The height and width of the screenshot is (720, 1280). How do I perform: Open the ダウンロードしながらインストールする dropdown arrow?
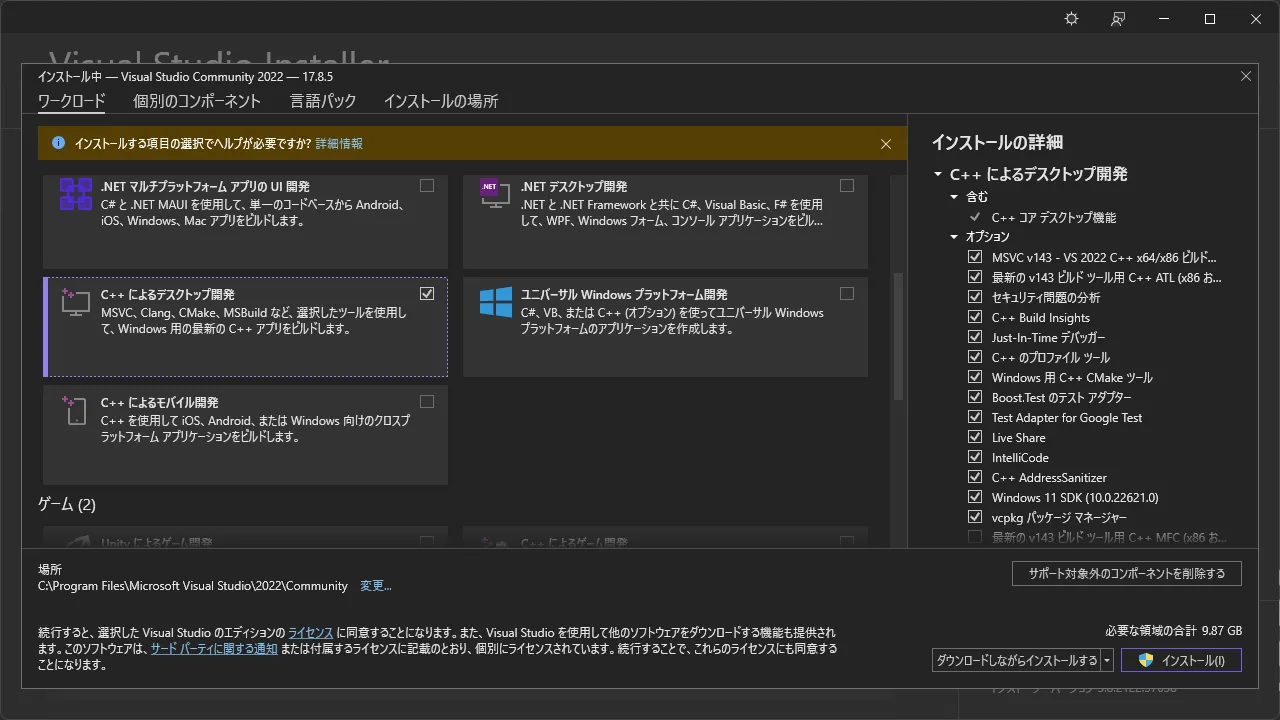[1107, 660]
